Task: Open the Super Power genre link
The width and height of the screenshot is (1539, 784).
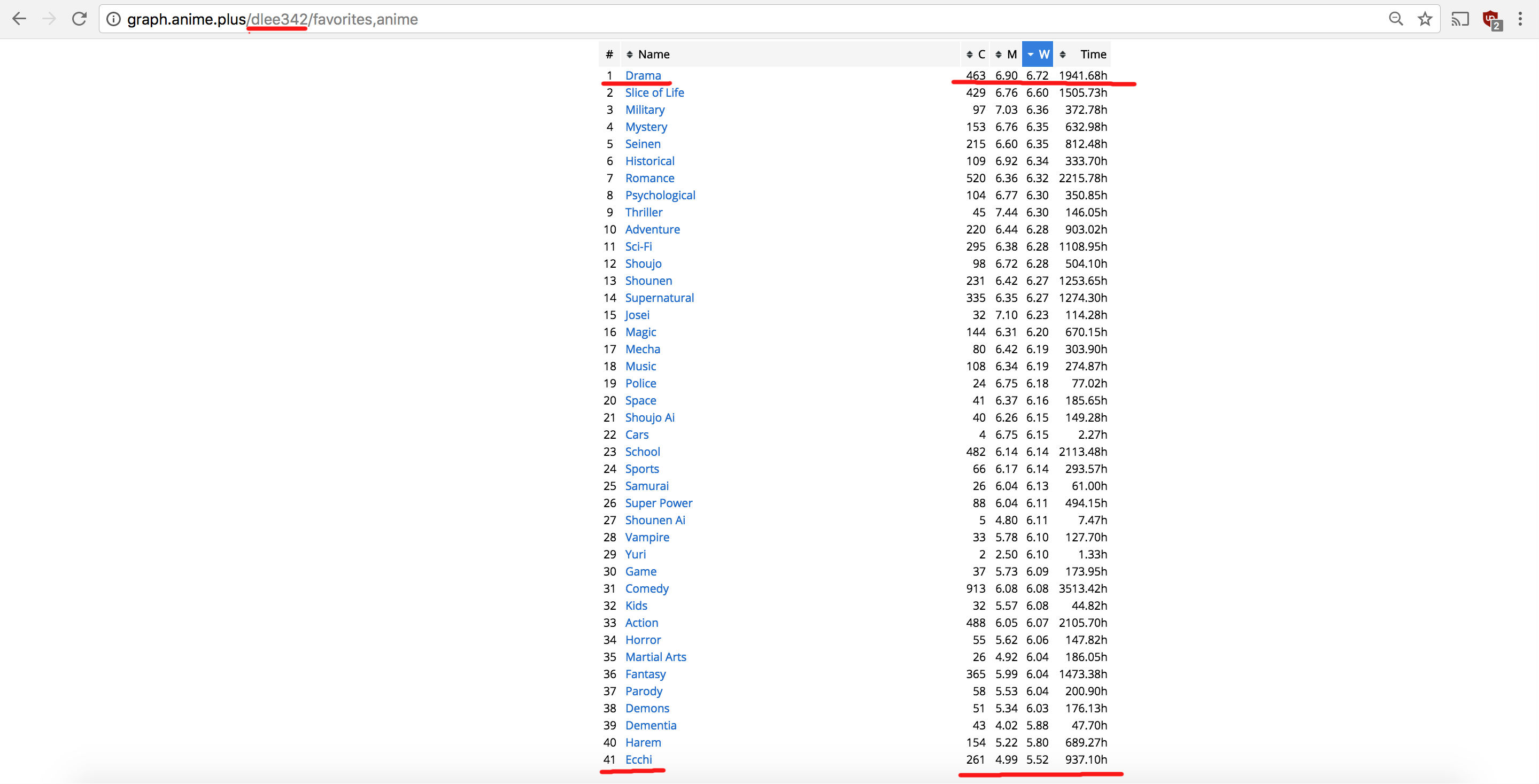Action: tap(659, 503)
